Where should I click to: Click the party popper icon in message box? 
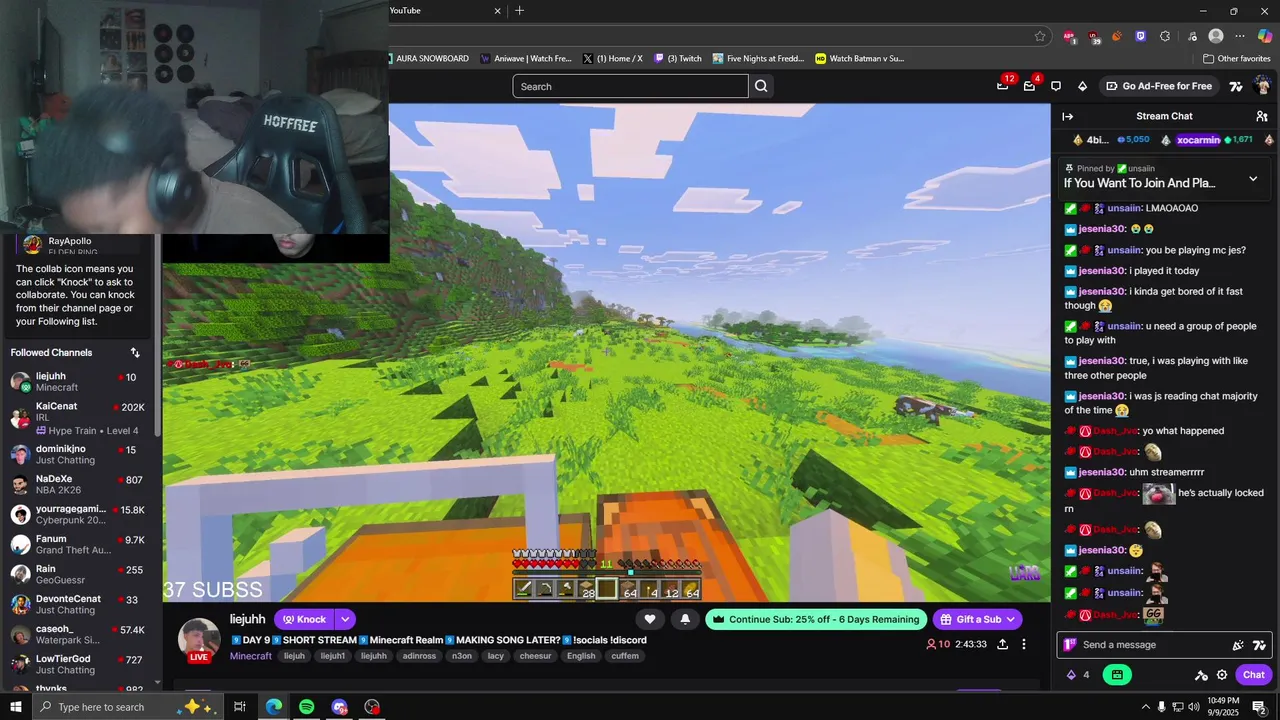point(1238,645)
